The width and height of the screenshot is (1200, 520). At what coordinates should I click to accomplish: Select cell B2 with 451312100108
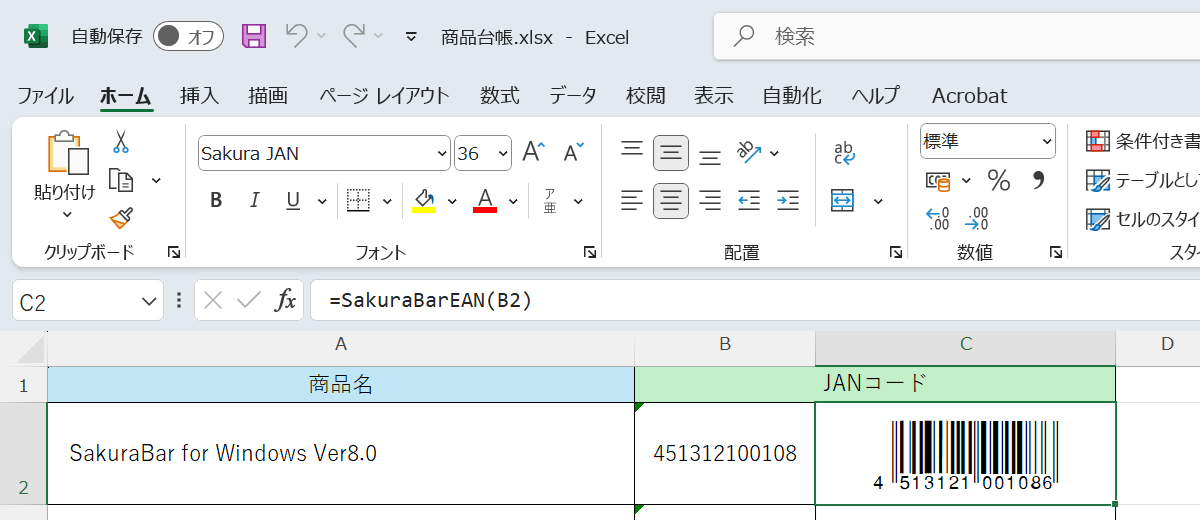tap(725, 454)
